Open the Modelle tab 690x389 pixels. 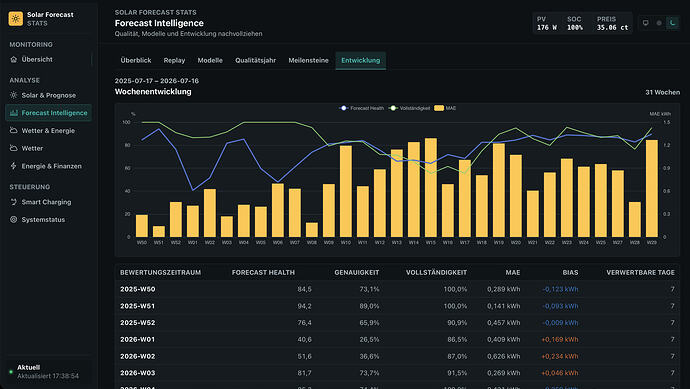(210, 60)
